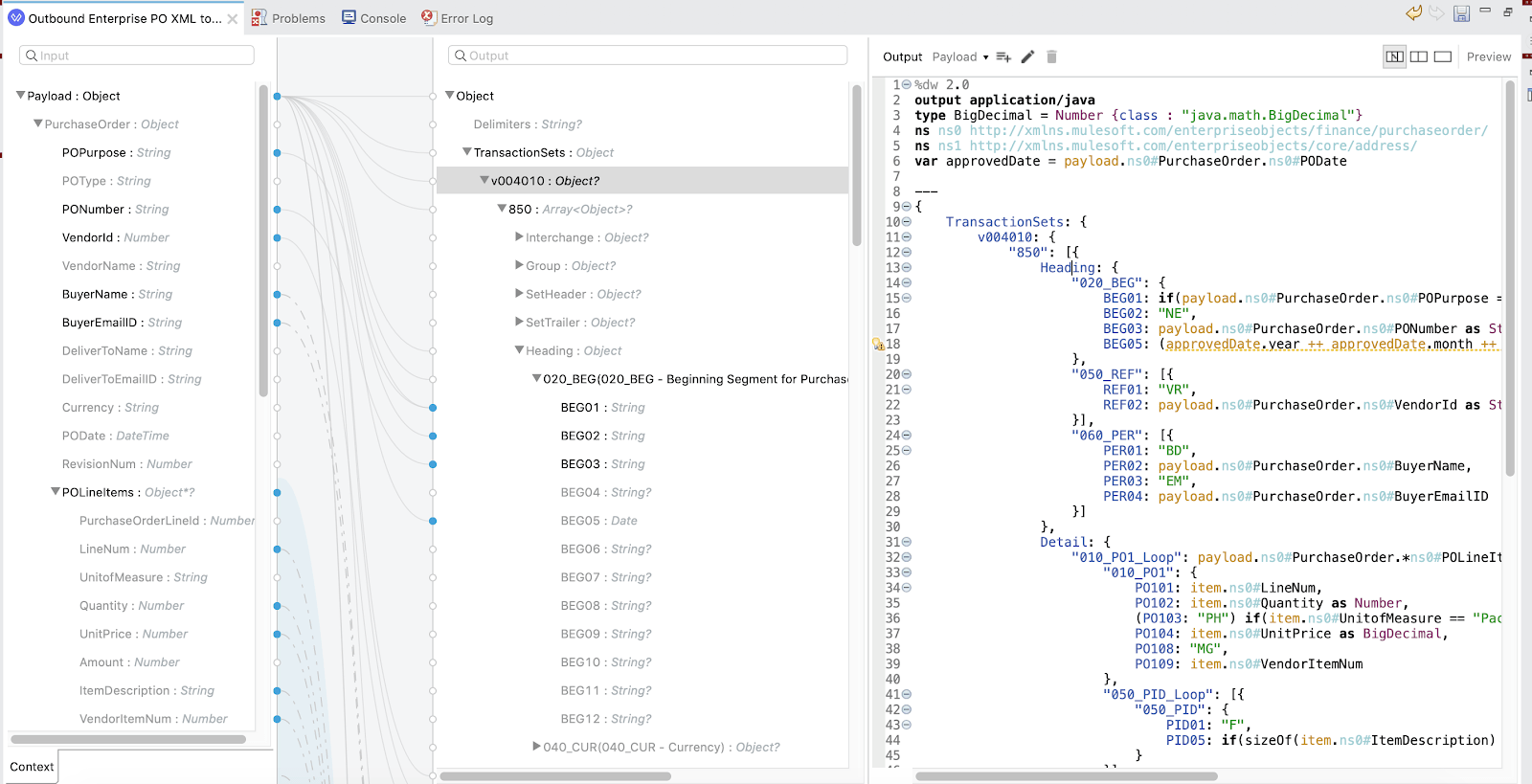1532x784 pixels.
Task: Collapse the v004010 output node
Action: coord(484,180)
